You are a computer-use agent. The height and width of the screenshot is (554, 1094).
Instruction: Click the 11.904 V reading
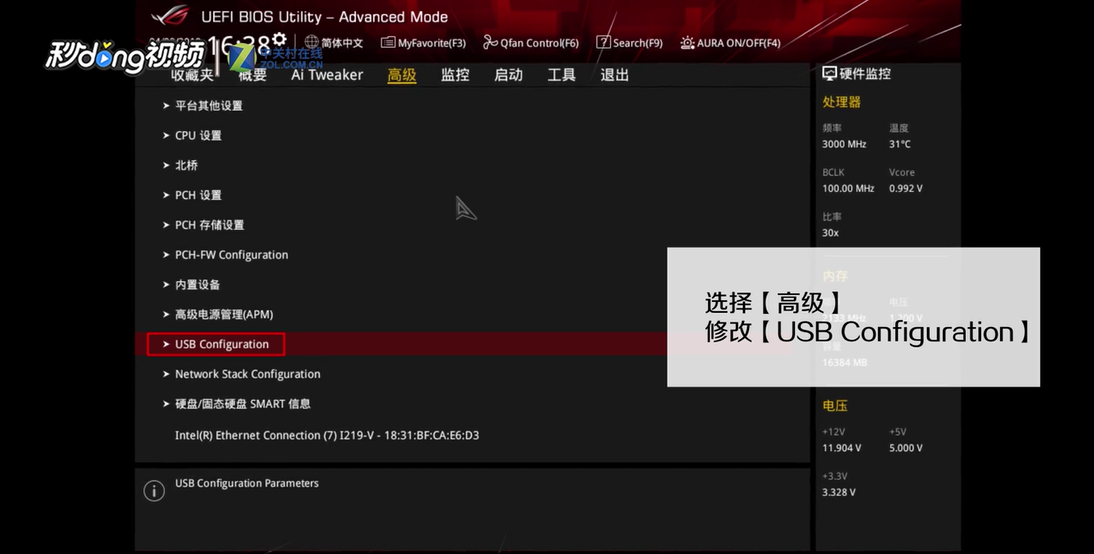[x=841, y=448]
